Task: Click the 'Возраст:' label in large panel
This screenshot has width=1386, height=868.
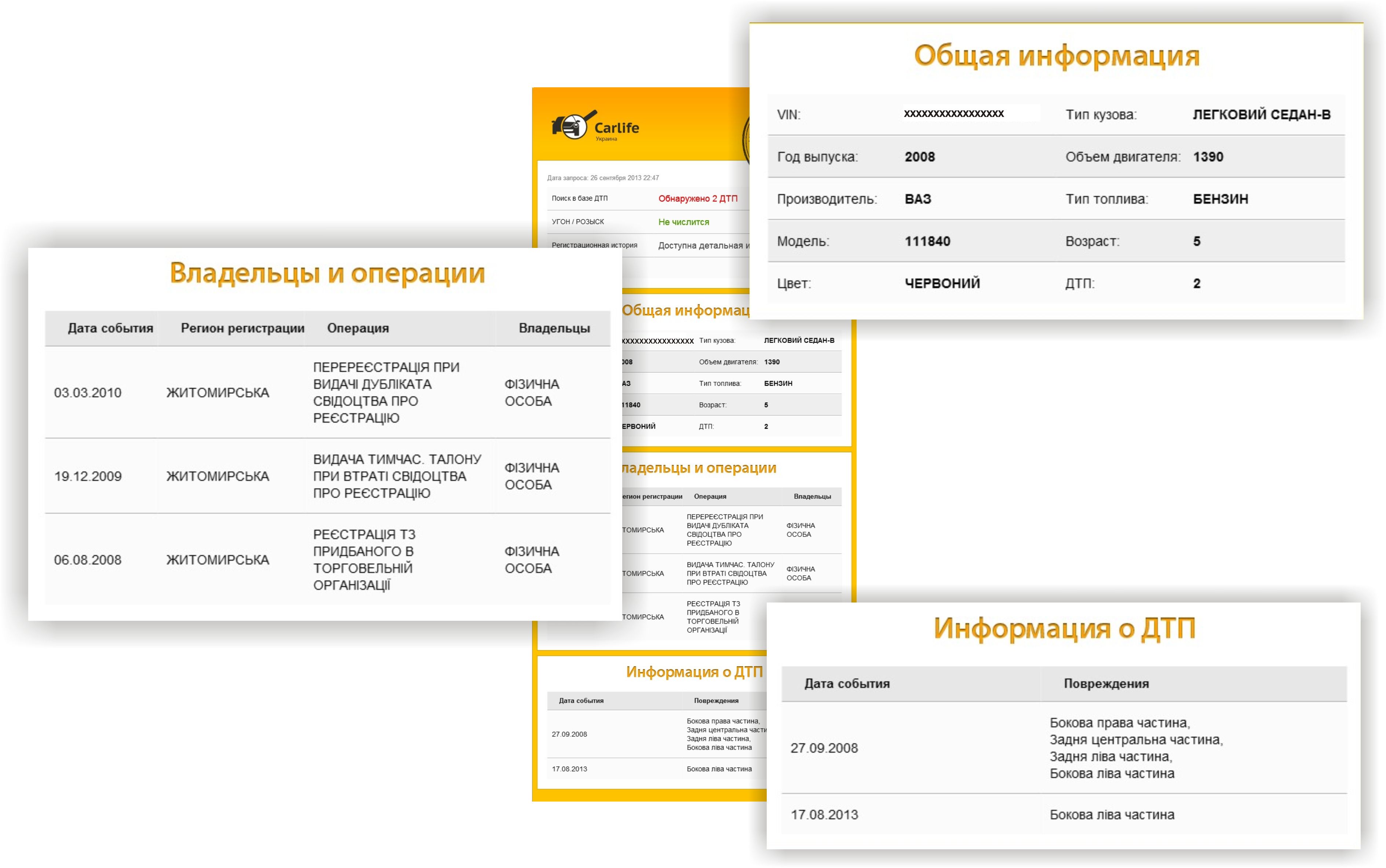Action: [1092, 241]
